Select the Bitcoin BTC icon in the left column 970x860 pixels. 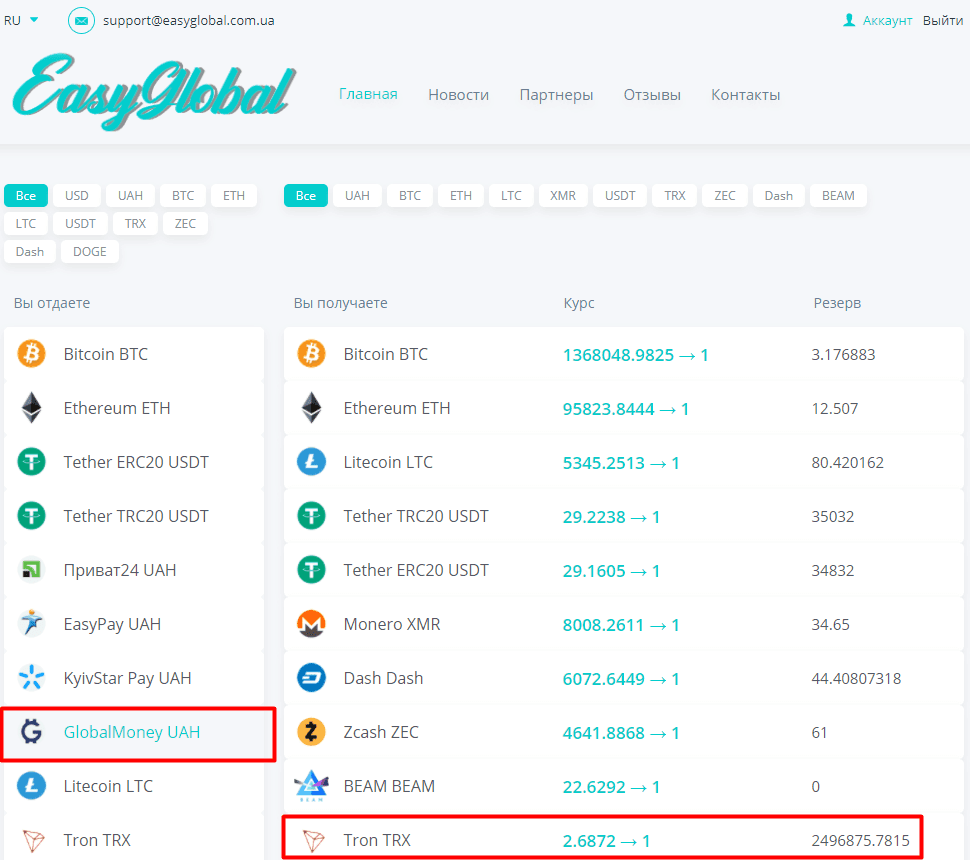pos(31,354)
